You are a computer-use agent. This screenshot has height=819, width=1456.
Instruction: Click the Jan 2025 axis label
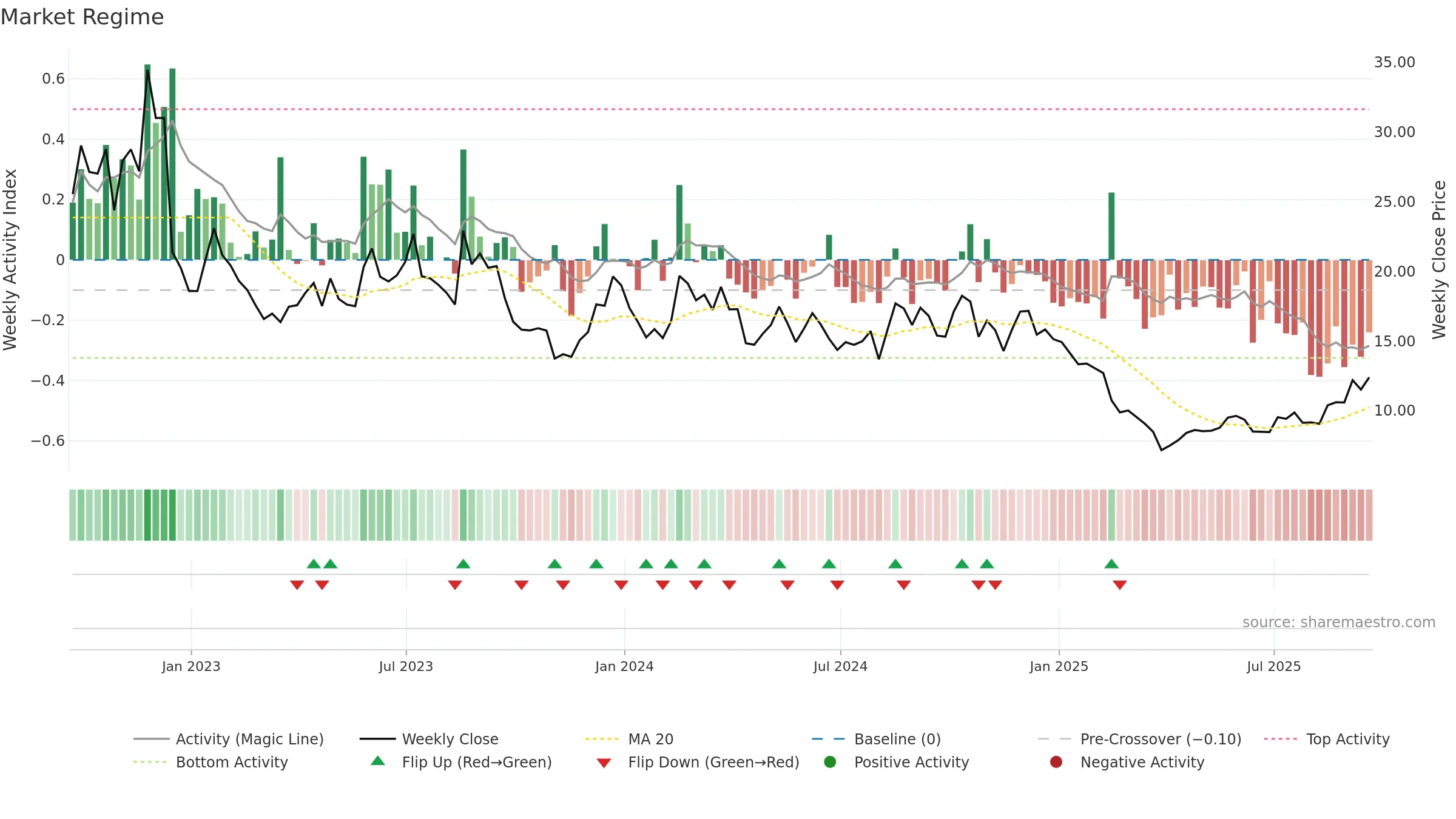click(1059, 666)
